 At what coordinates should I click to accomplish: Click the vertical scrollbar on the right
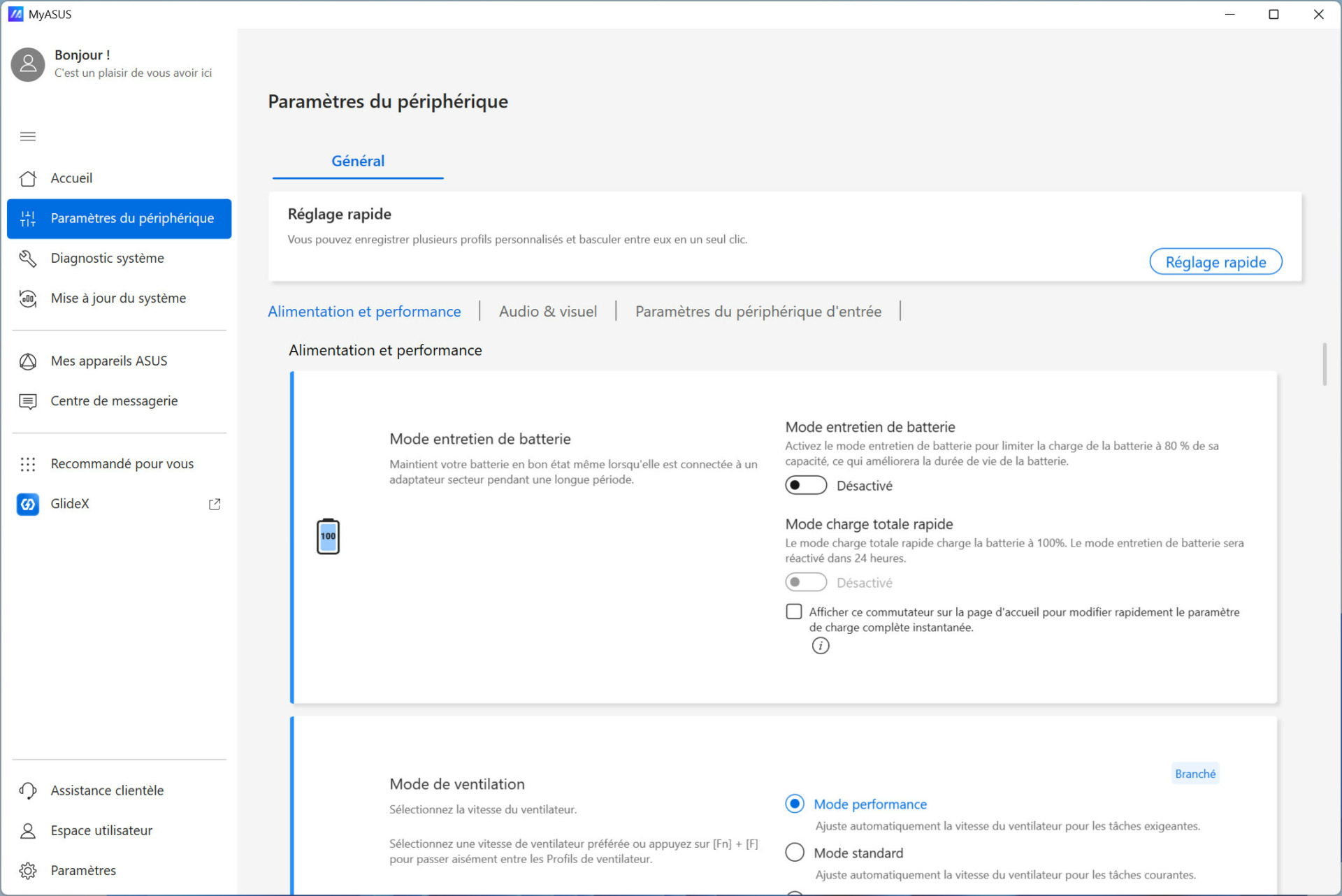coord(1325,363)
